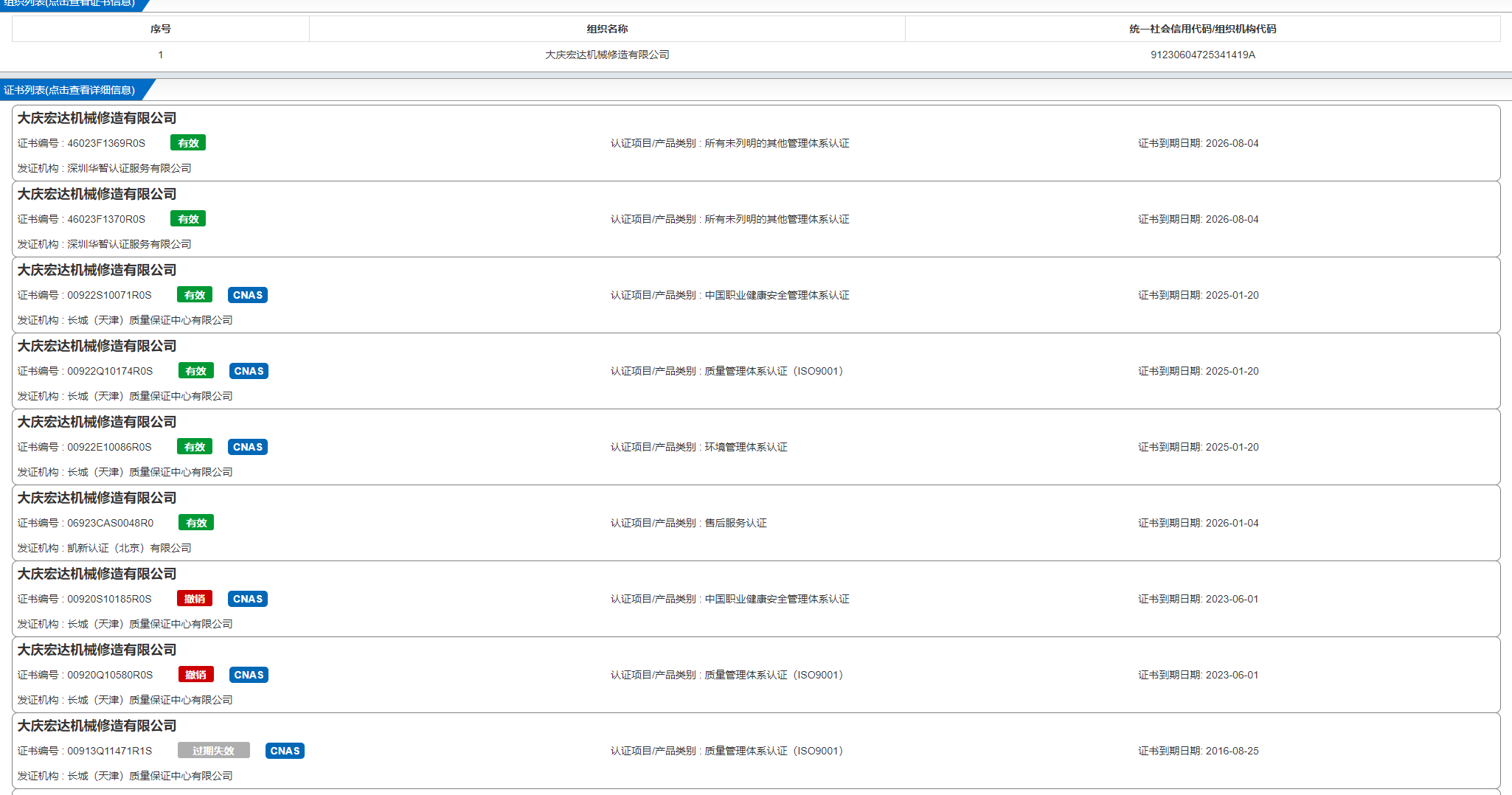Click the sequence number 1 cell
1512x795 pixels.
[160, 55]
